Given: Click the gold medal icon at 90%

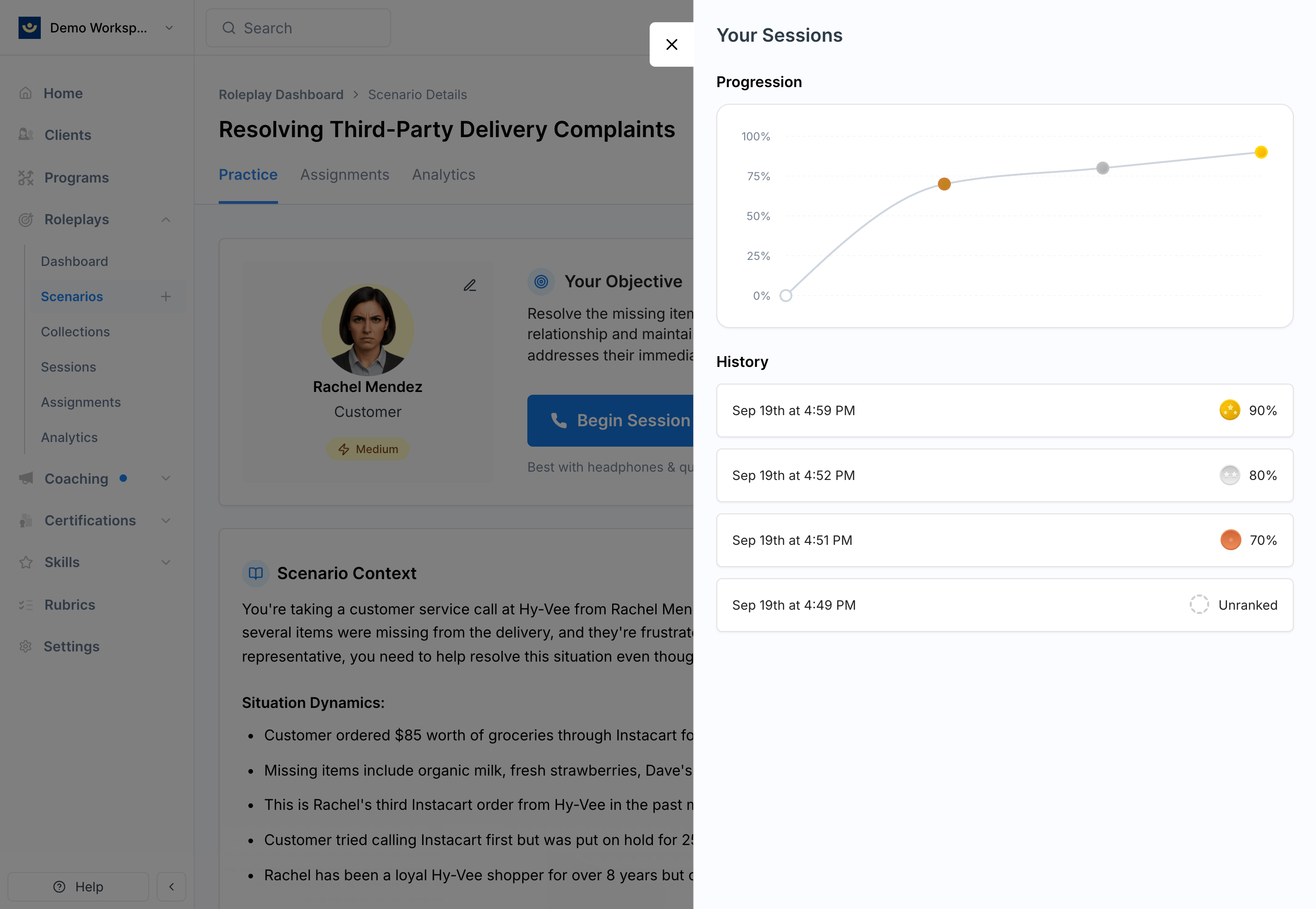Looking at the screenshot, I should [x=1230, y=410].
